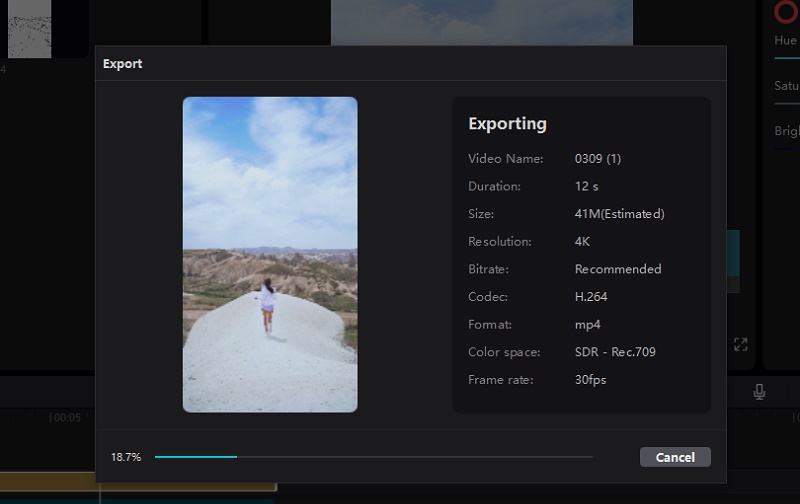Click the 4K resolution value
Screen dimensions: 800x504
[582, 241]
